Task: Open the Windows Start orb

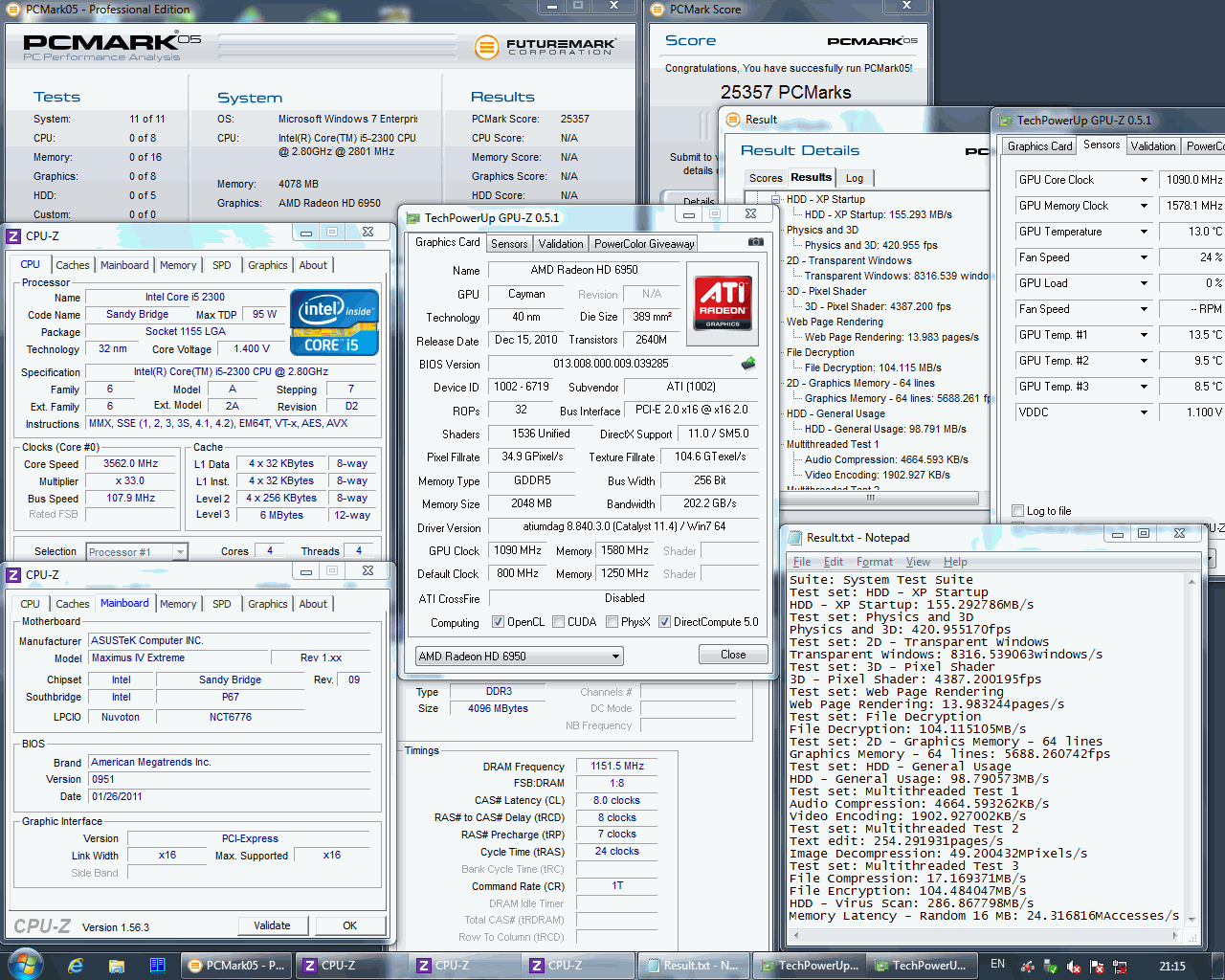Action: point(24,965)
